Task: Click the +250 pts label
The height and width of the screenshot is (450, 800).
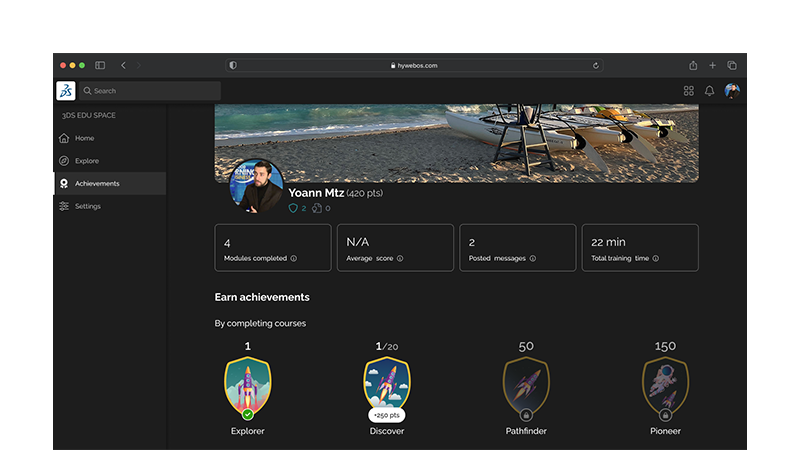Action: (386, 414)
